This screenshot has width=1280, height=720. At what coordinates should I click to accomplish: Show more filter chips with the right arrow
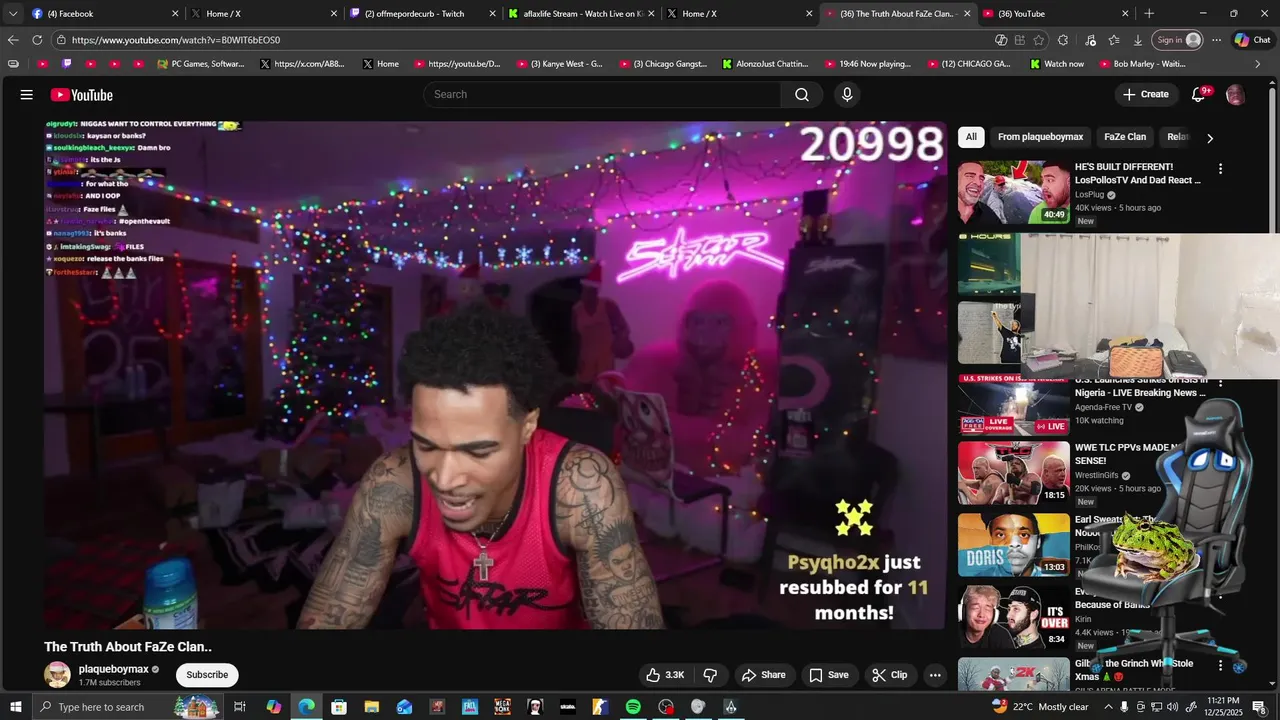[1210, 138]
